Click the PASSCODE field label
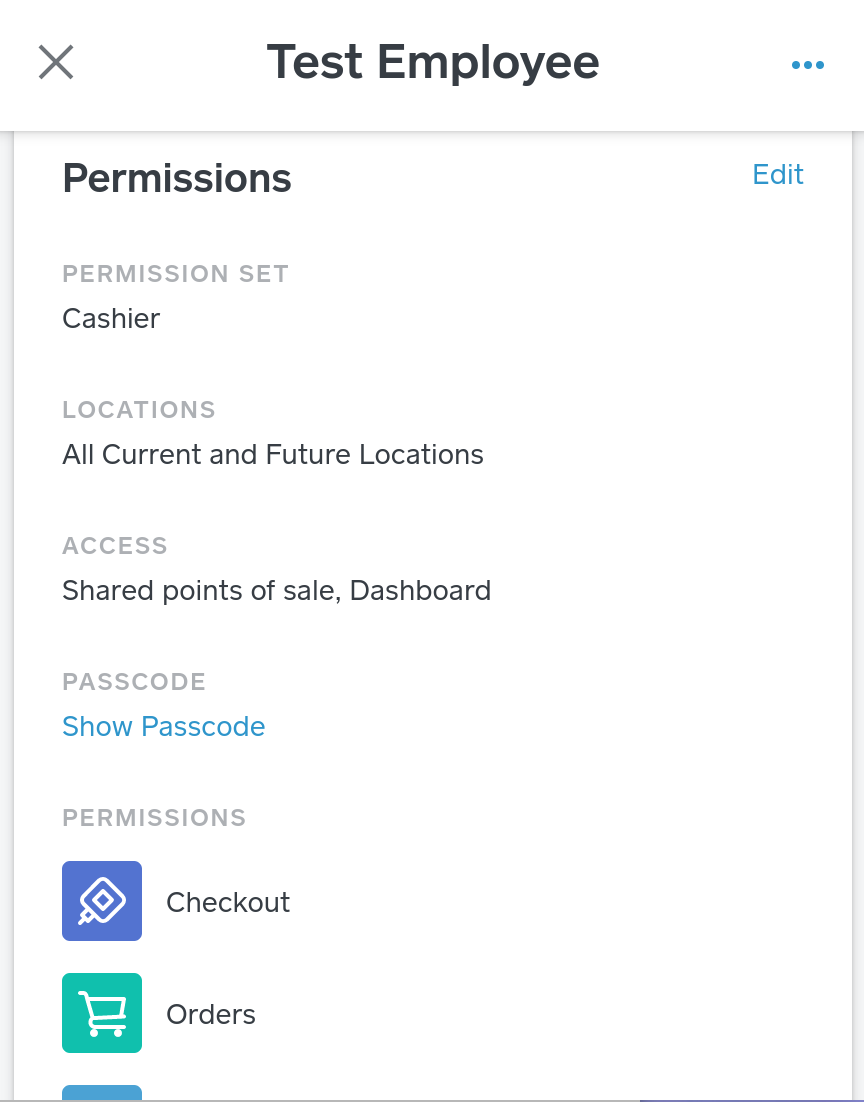The height and width of the screenshot is (1102, 864). tap(134, 682)
